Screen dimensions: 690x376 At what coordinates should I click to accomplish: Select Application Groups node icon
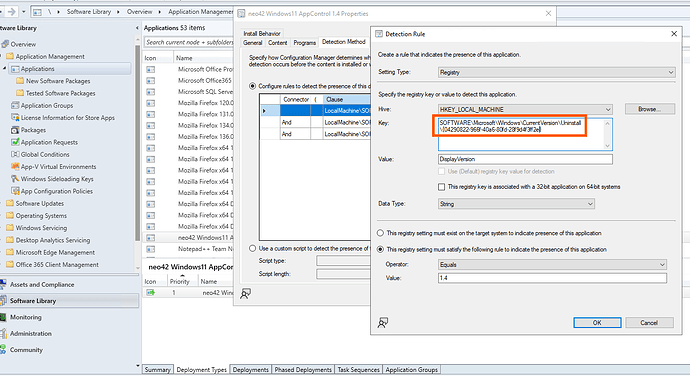(15, 106)
